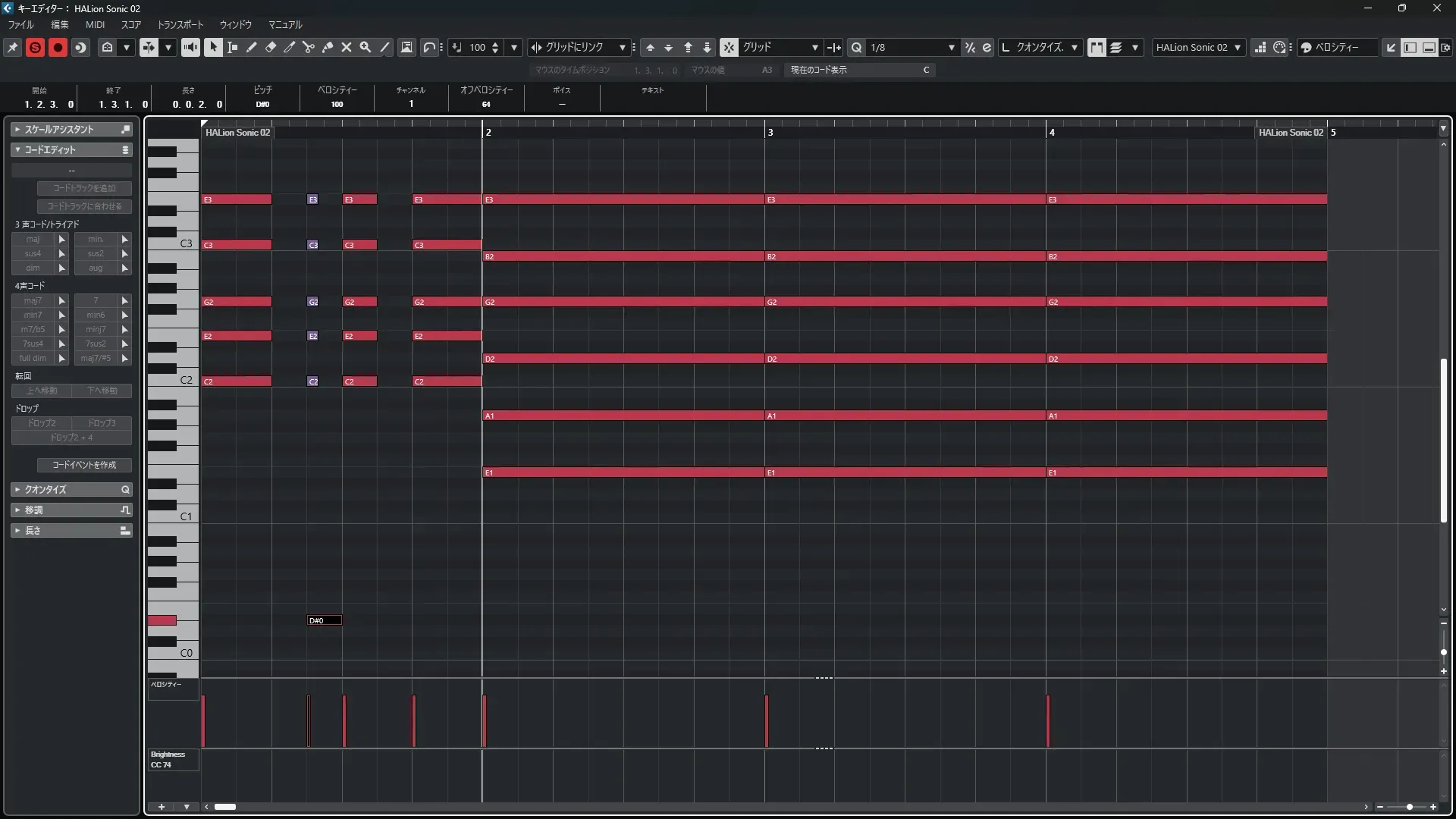Image resolution: width=1456 pixels, height=819 pixels.
Task: Toggle the Solo Editor button
Action: click(x=35, y=47)
